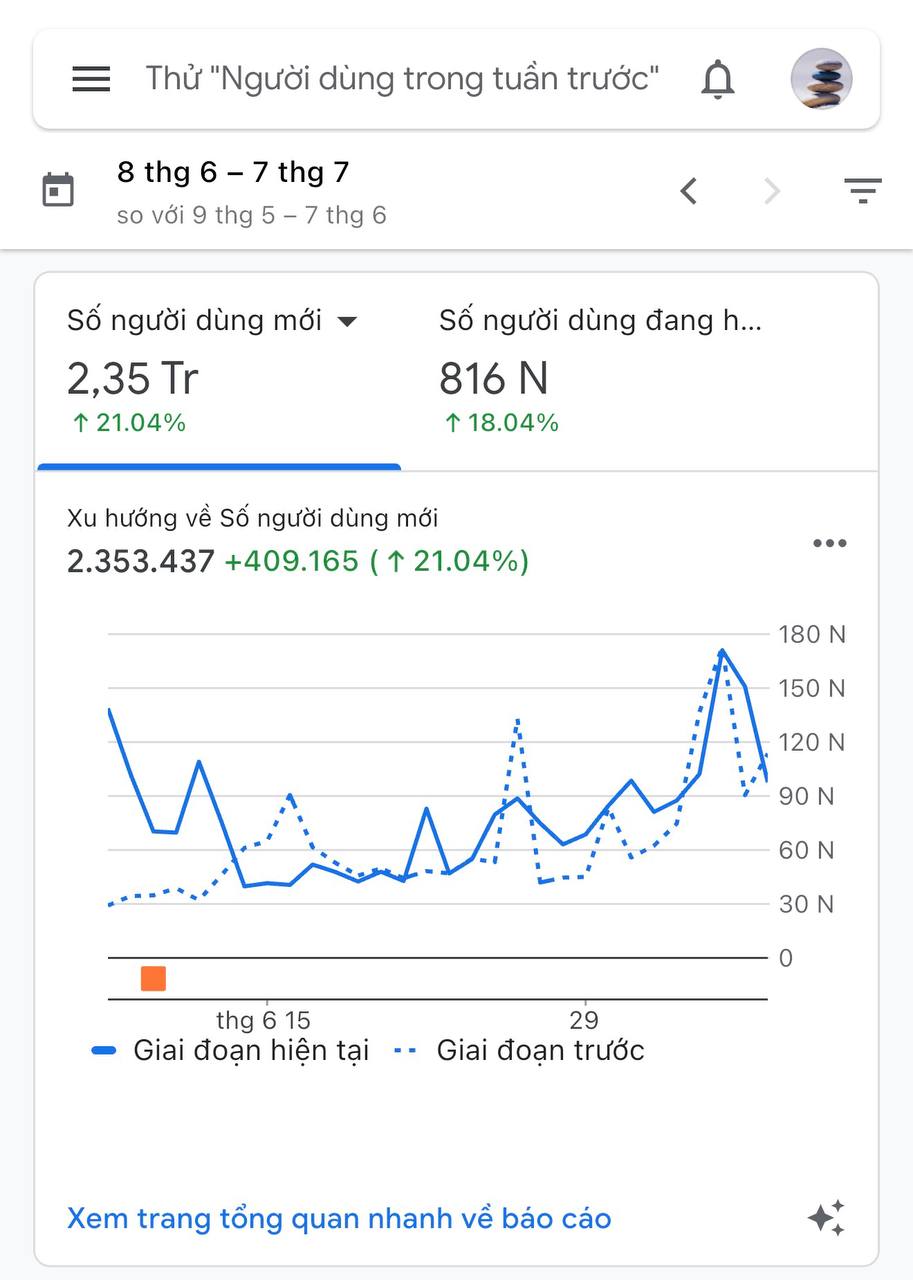Viewport: 913px width, 1280px height.
Task: Open the date range calendar icon
Action: tap(59, 189)
